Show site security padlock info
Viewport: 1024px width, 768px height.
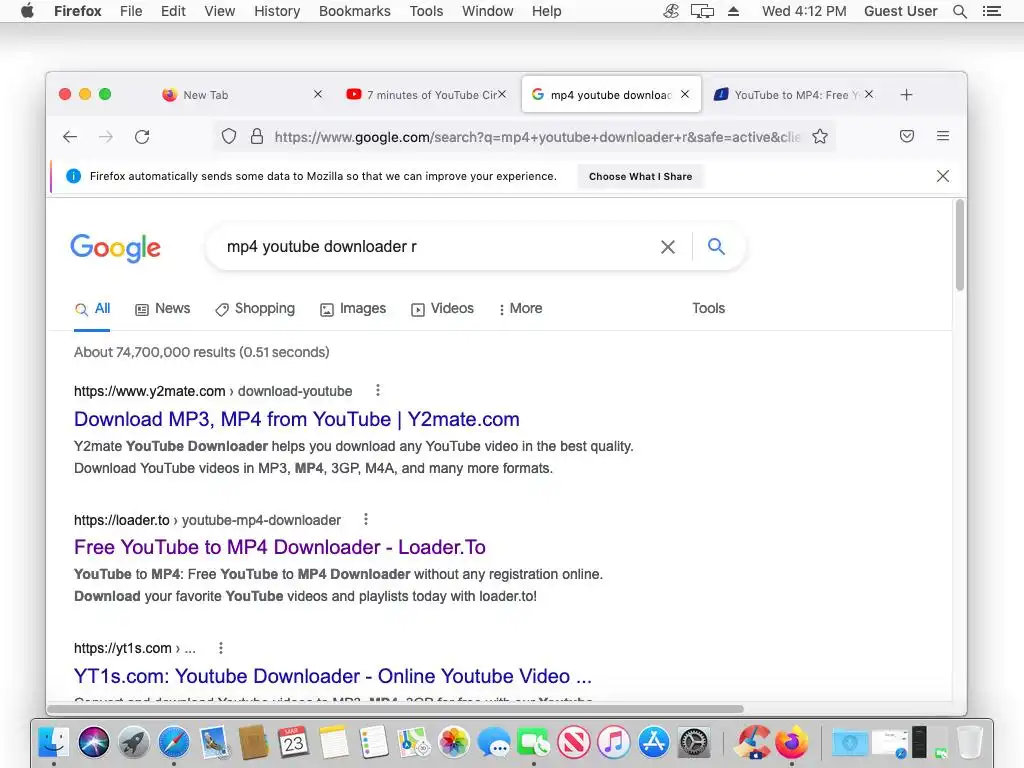(x=257, y=136)
